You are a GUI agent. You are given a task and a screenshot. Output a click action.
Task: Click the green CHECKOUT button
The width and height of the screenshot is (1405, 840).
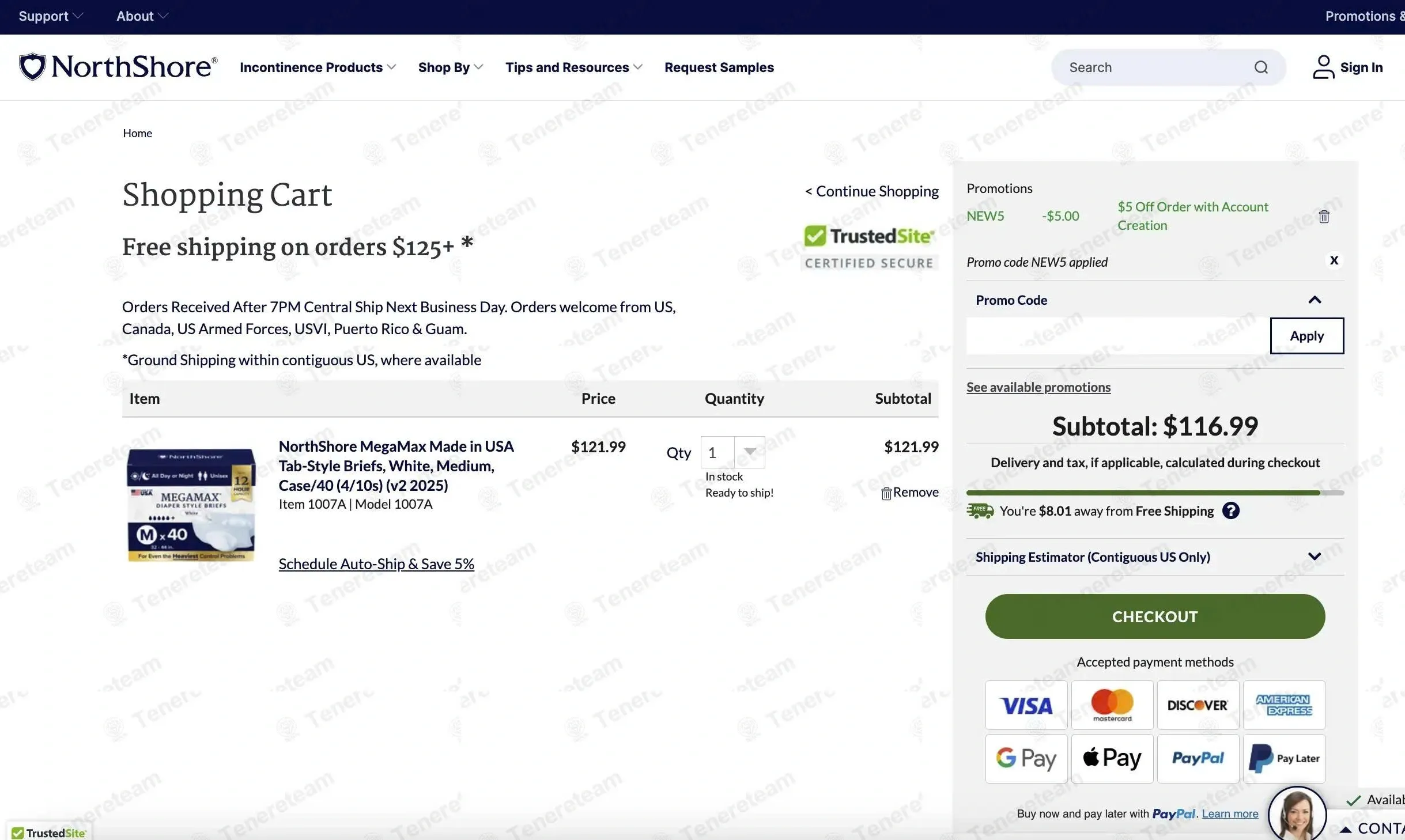(x=1155, y=616)
